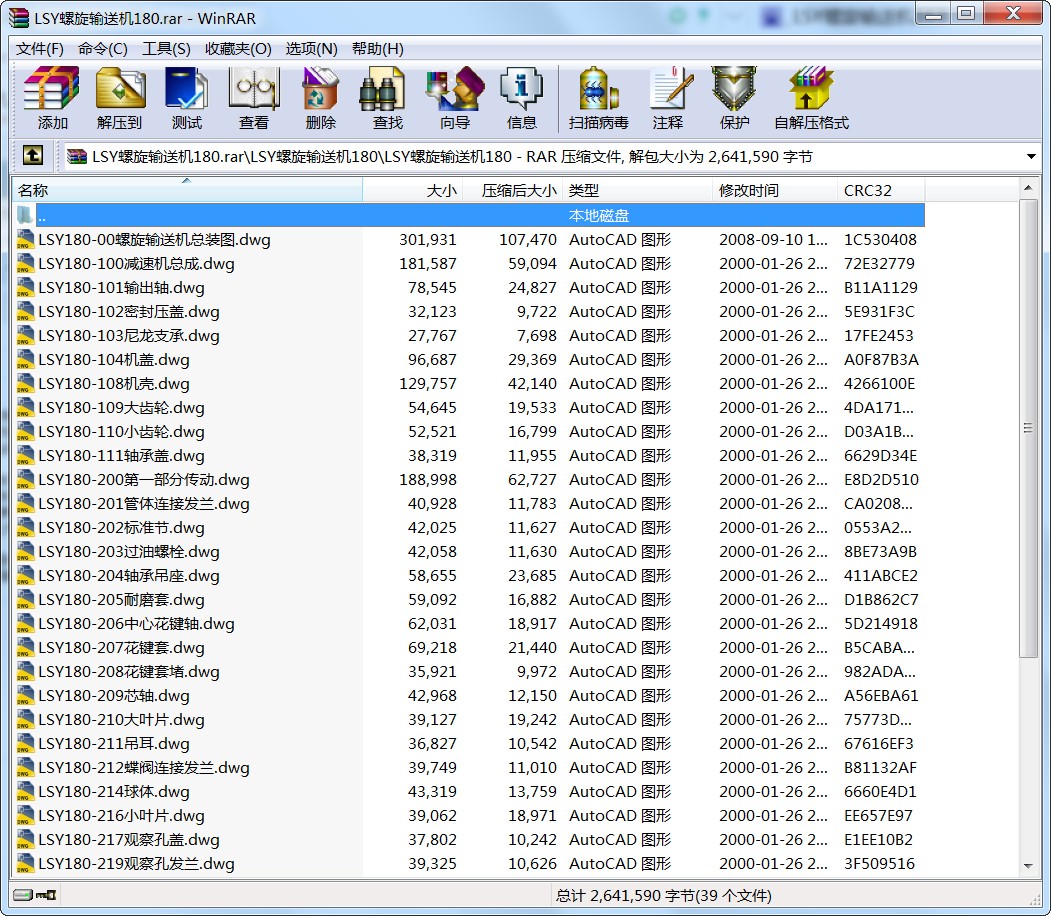The width and height of the screenshot is (1051, 916).
Task: Open the 向导 (Wizard) tool
Action: [454, 88]
